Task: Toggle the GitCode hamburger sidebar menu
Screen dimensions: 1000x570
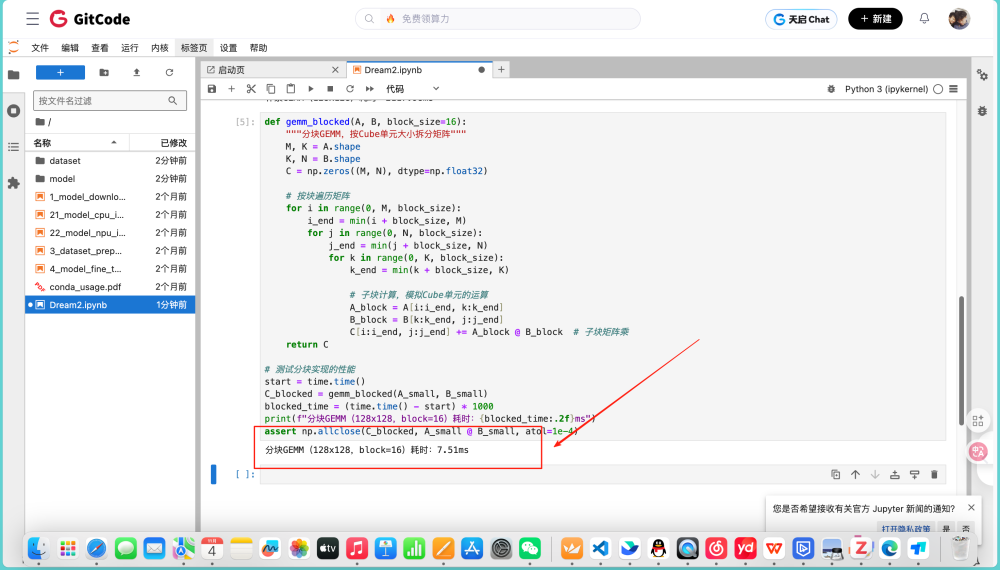Action: coord(33,18)
